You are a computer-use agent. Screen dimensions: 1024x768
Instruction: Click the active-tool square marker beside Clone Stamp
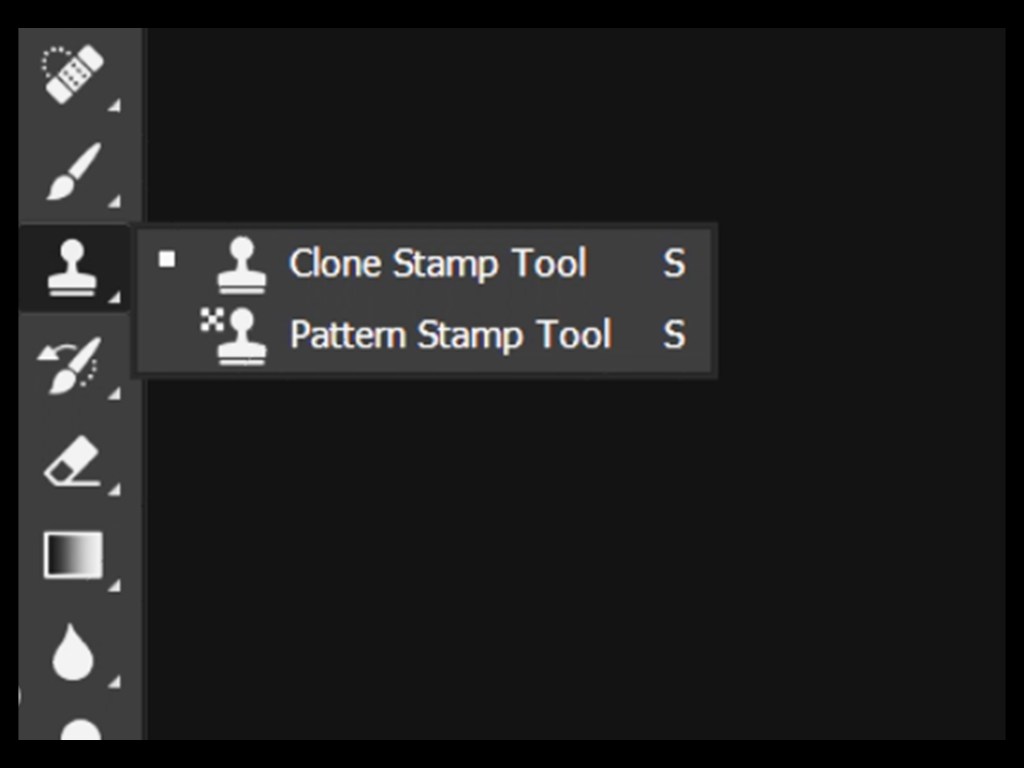pyautogui.click(x=167, y=260)
